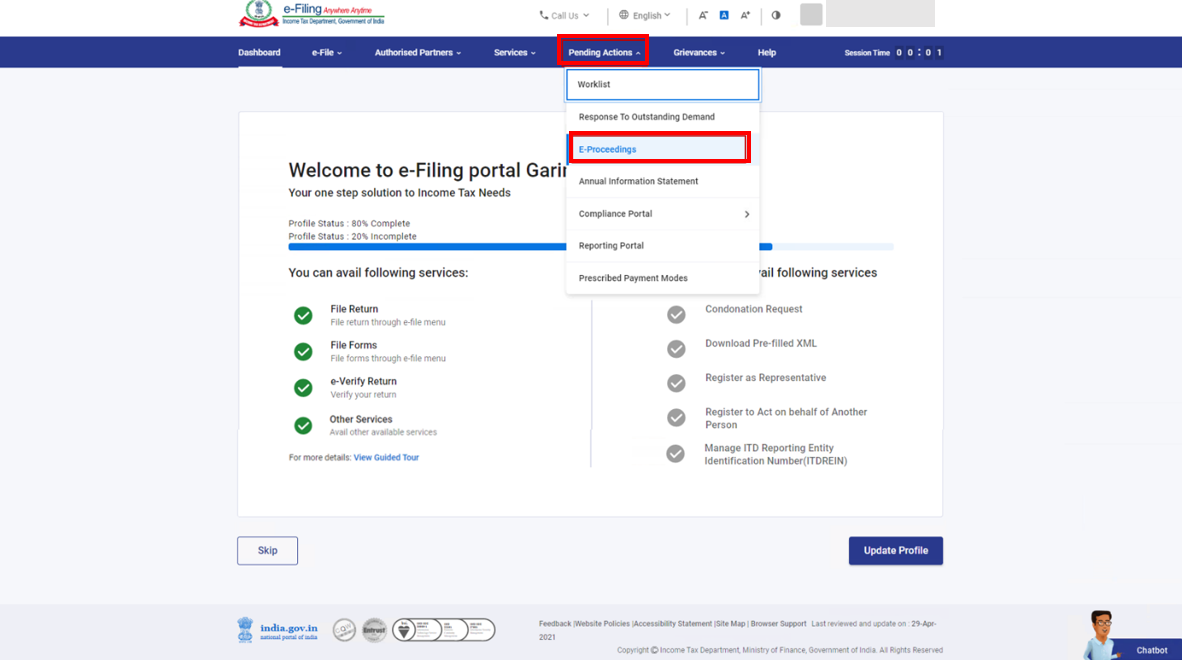The image size is (1182, 660).
Task: Click the Skip button
Action: [x=267, y=551]
